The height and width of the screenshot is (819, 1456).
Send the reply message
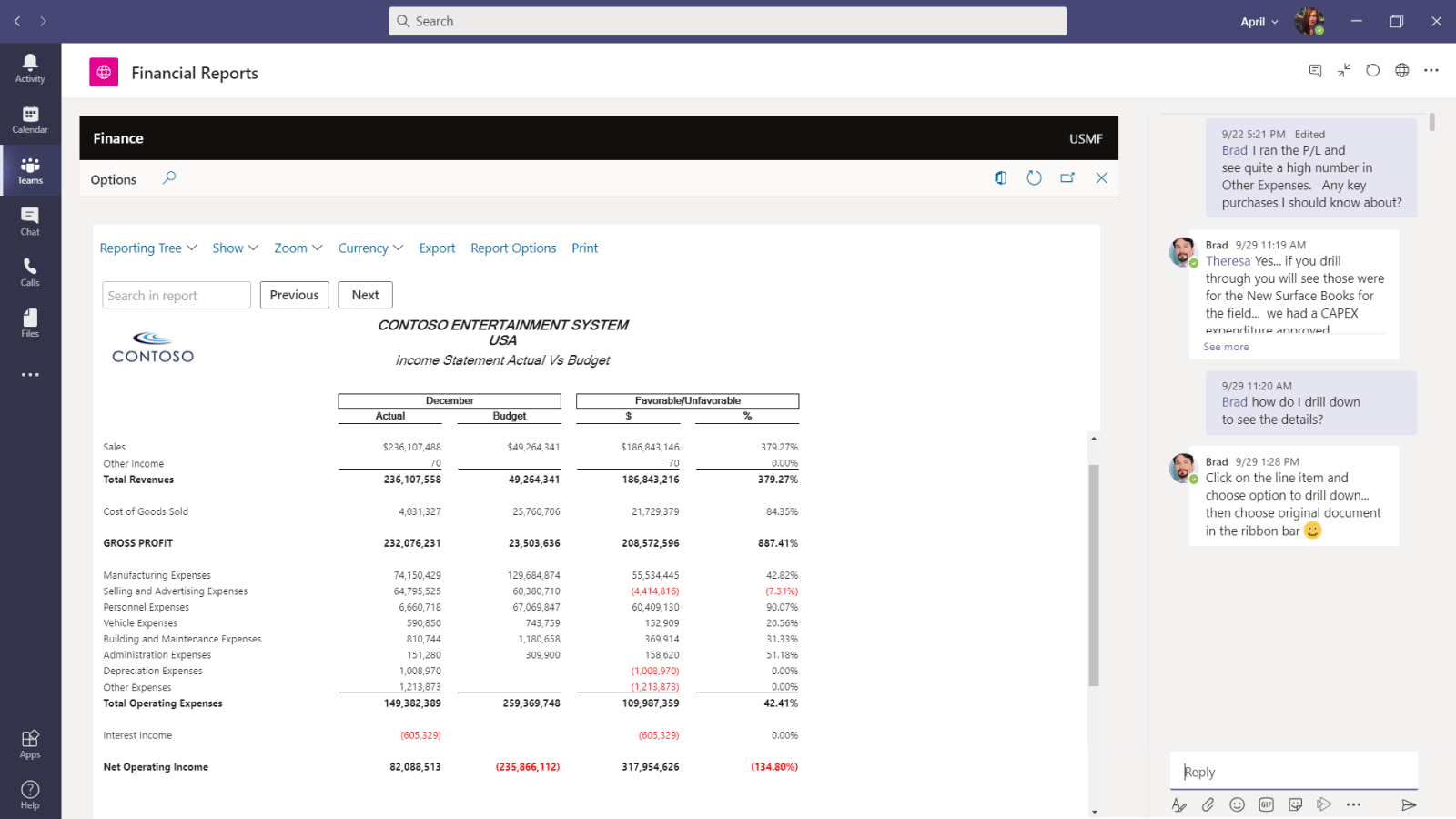1409,804
